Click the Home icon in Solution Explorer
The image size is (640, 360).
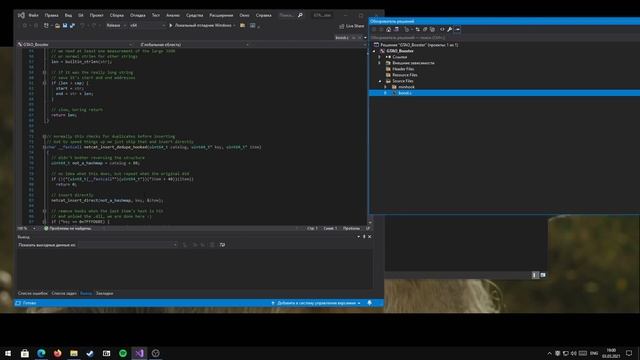click(x=389, y=29)
